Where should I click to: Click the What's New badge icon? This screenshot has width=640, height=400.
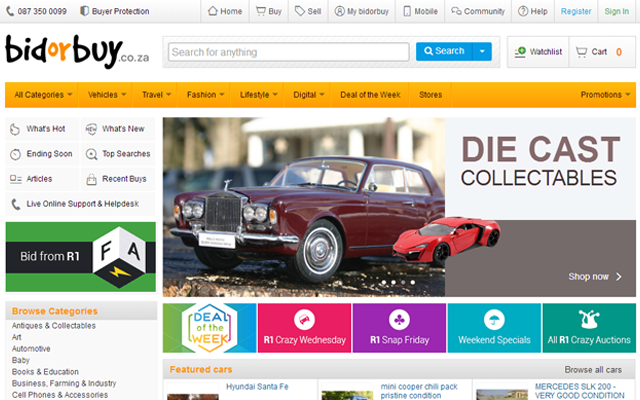(x=91, y=129)
